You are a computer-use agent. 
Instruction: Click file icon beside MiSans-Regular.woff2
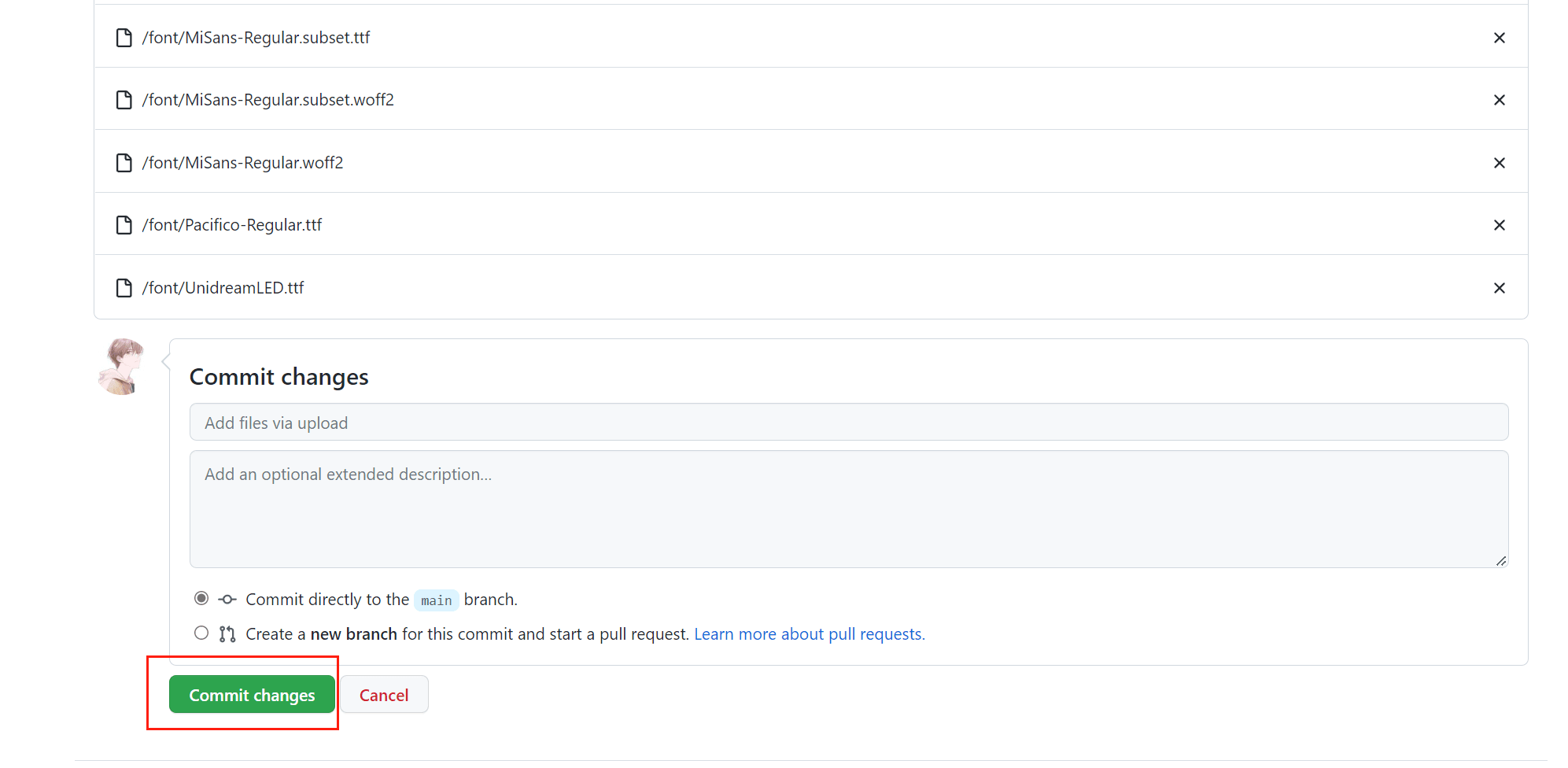click(x=124, y=163)
